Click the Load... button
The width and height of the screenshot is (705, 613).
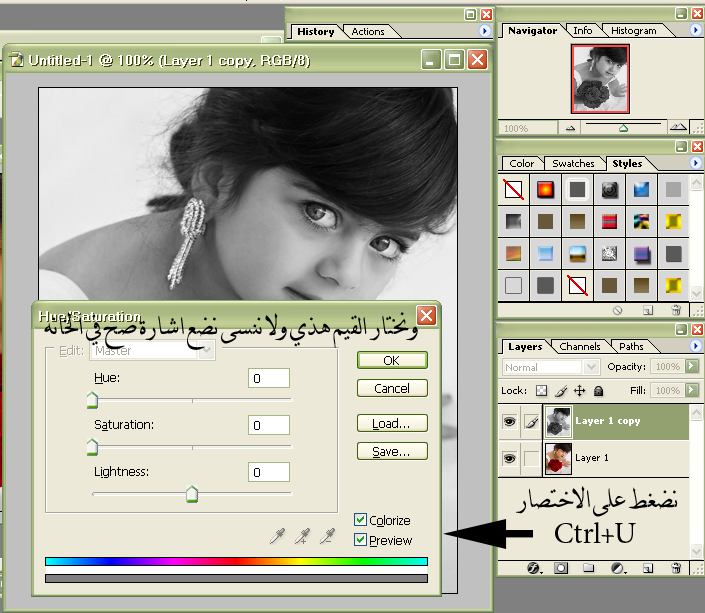[x=392, y=423]
